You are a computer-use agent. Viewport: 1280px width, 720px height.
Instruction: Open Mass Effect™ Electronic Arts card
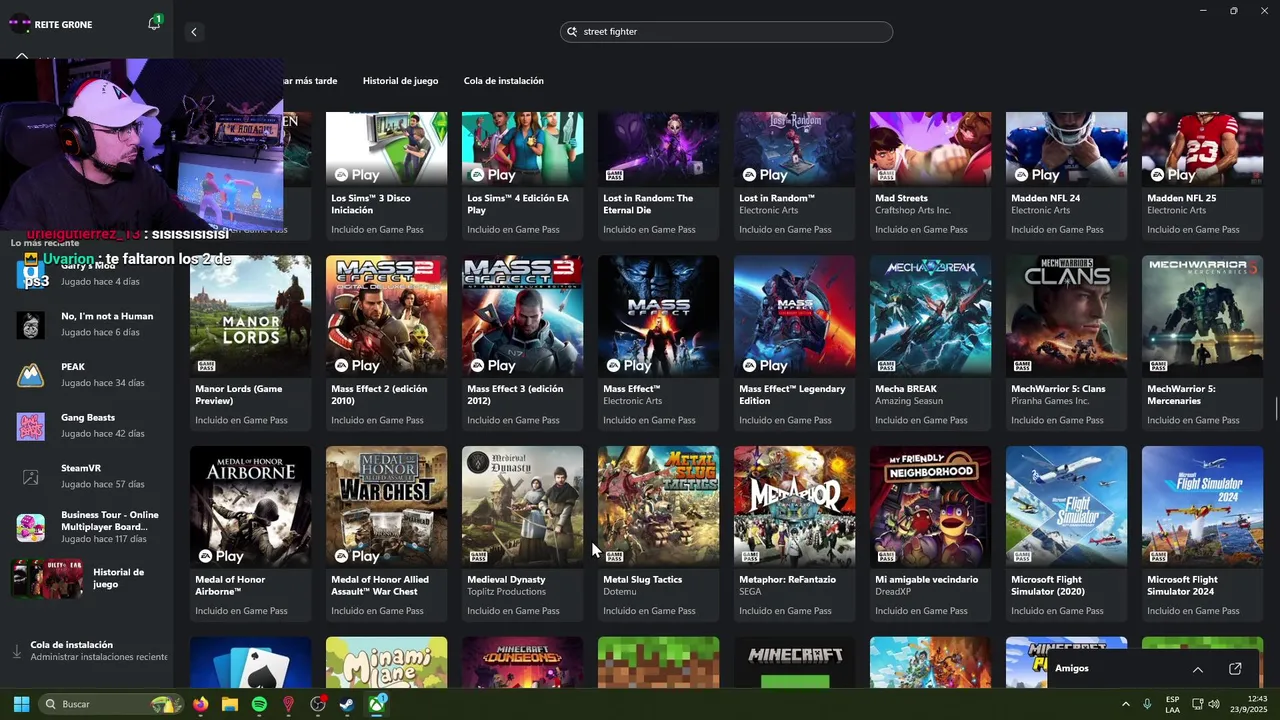pyautogui.click(x=658, y=344)
